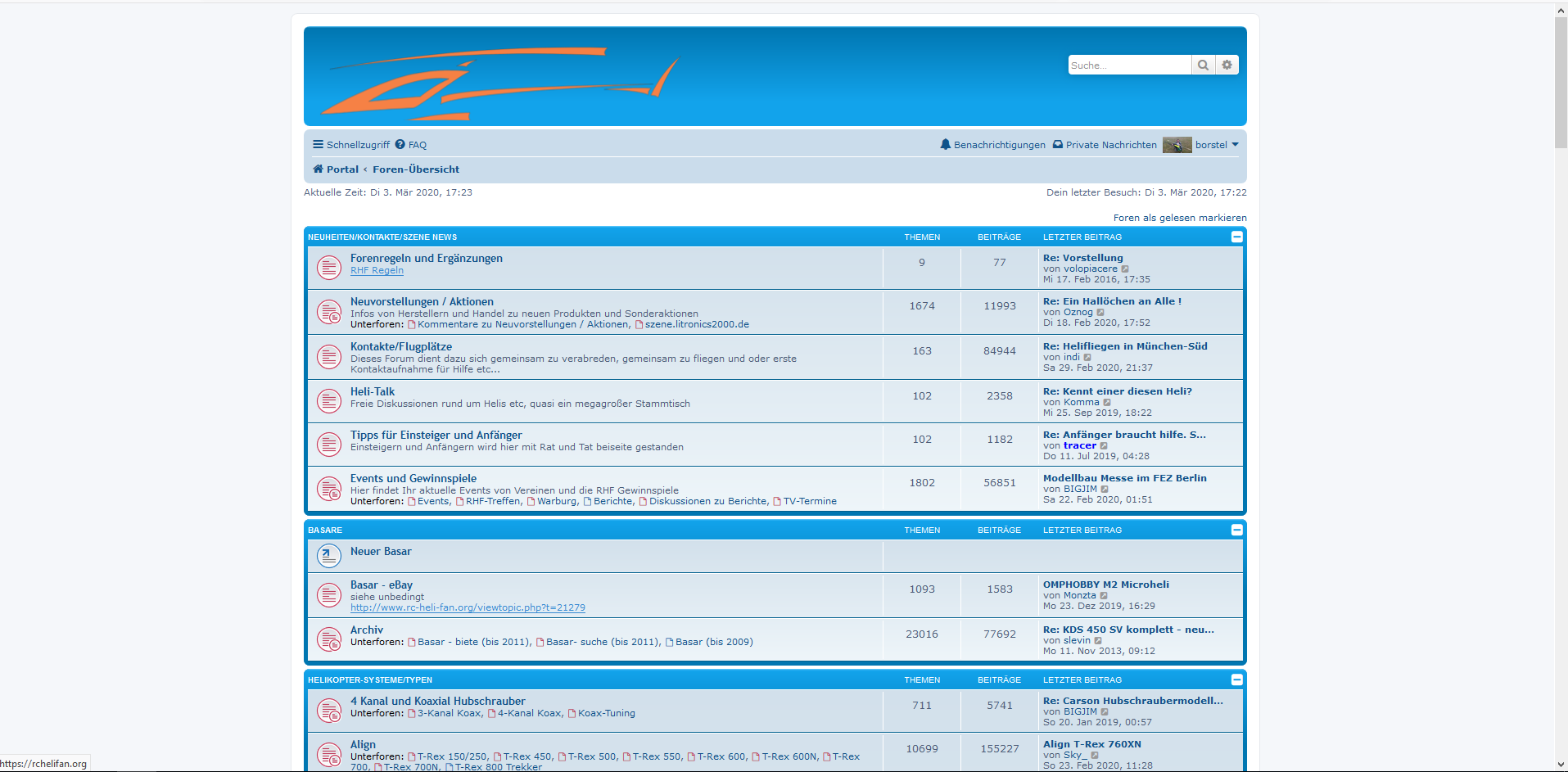The width and height of the screenshot is (1568, 772).
Task: Expand the Schnellzugriff quick links menu
Action: click(x=350, y=145)
